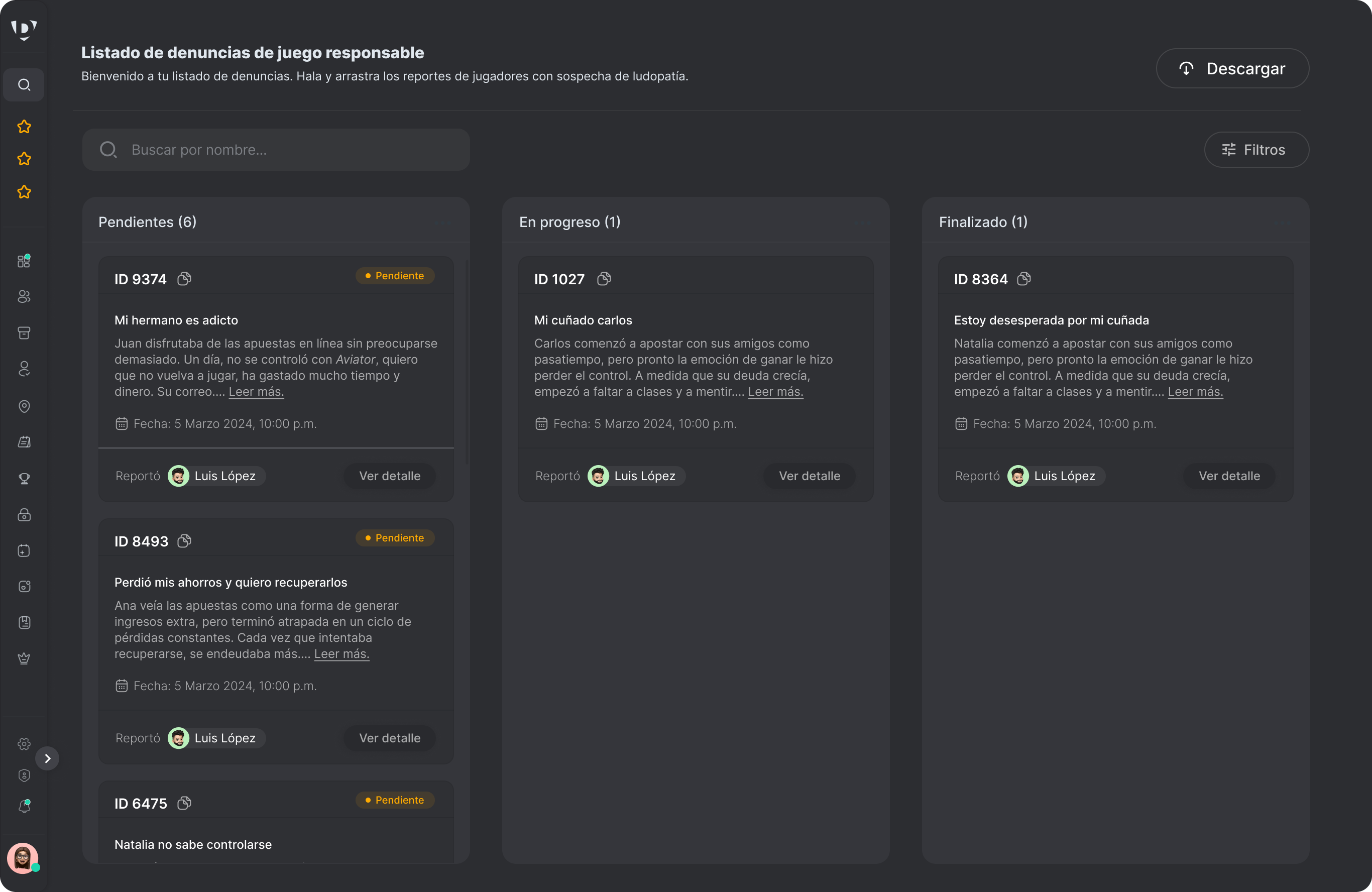The width and height of the screenshot is (1372, 892).
Task: View detail of ID 1027 report
Action: pos(809,476)
